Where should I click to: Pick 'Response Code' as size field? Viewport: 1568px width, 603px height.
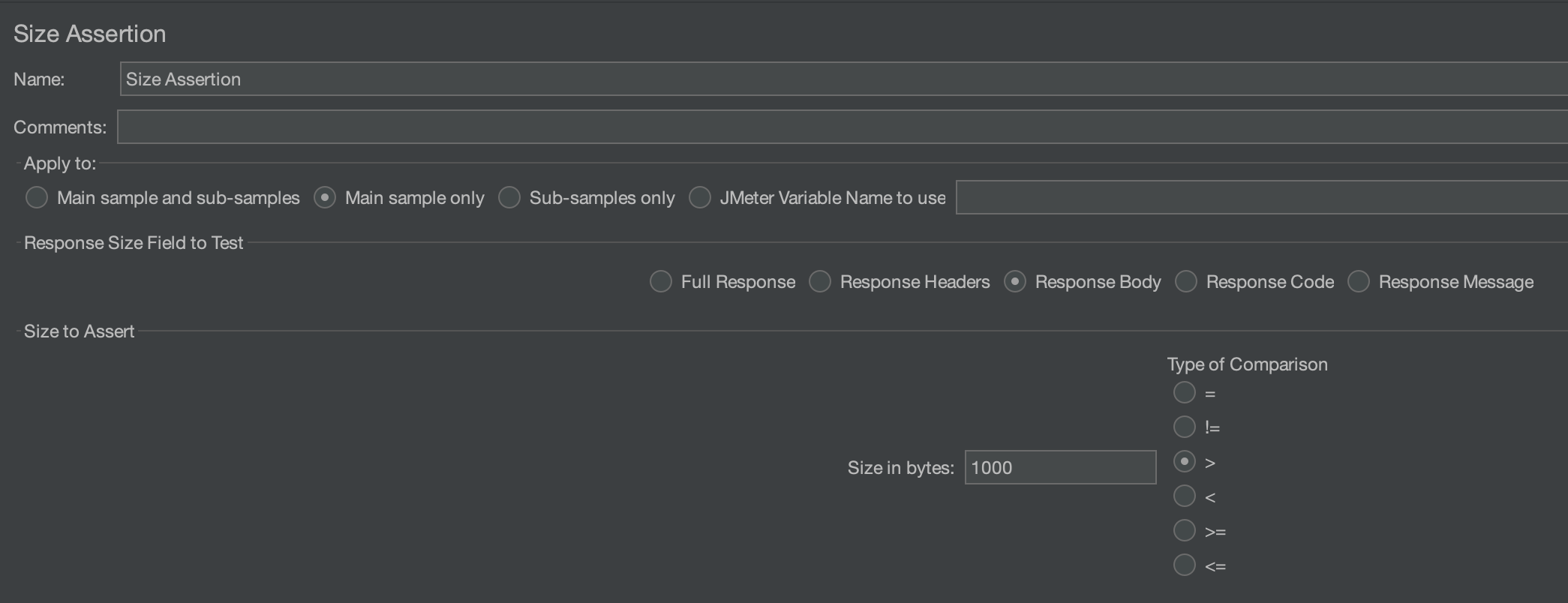pyautogui.click(x=1186, y=282)
